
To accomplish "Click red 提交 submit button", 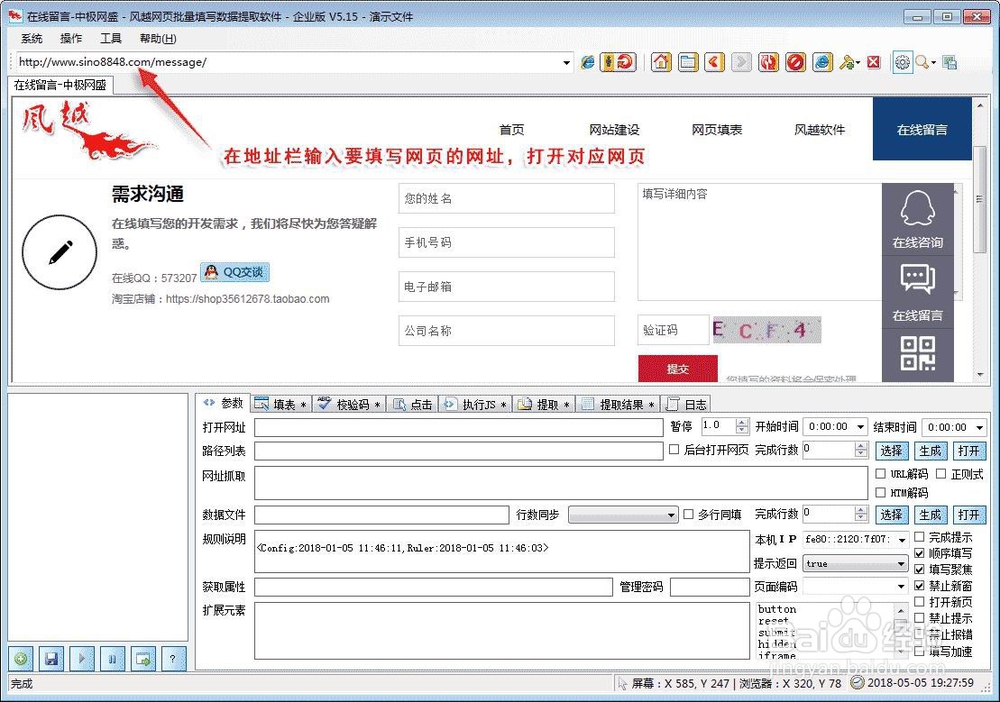I will point(677,369).
